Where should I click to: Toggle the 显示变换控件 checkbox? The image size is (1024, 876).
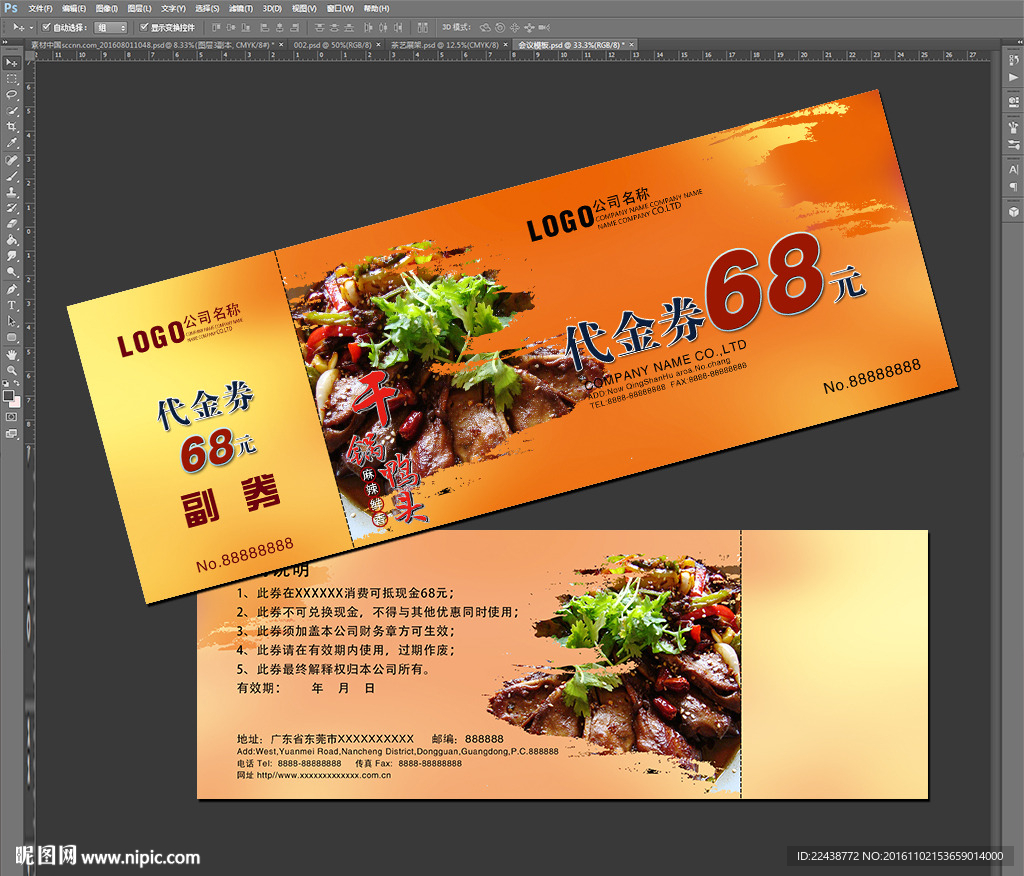pos(144,27)
